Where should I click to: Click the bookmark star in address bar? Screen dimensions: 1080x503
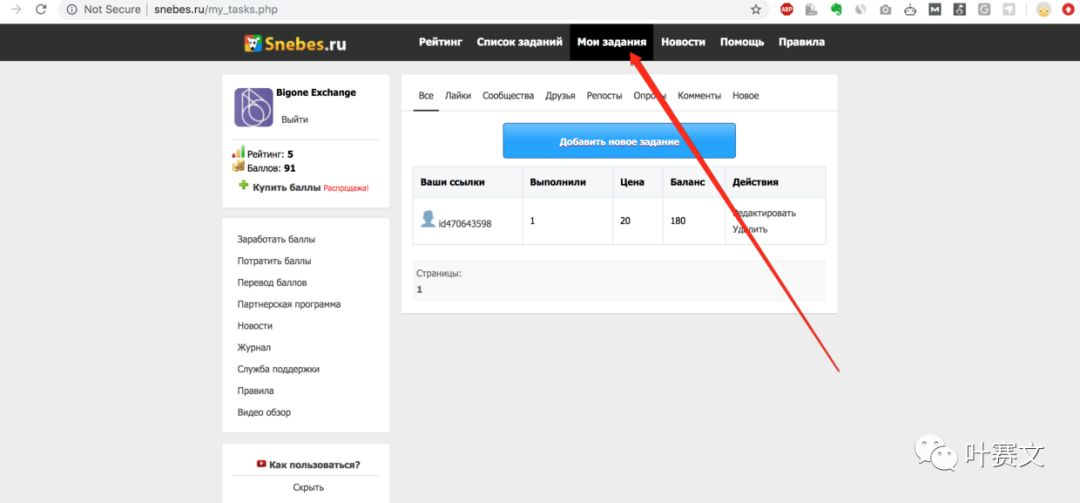click(x=756, y=9)
